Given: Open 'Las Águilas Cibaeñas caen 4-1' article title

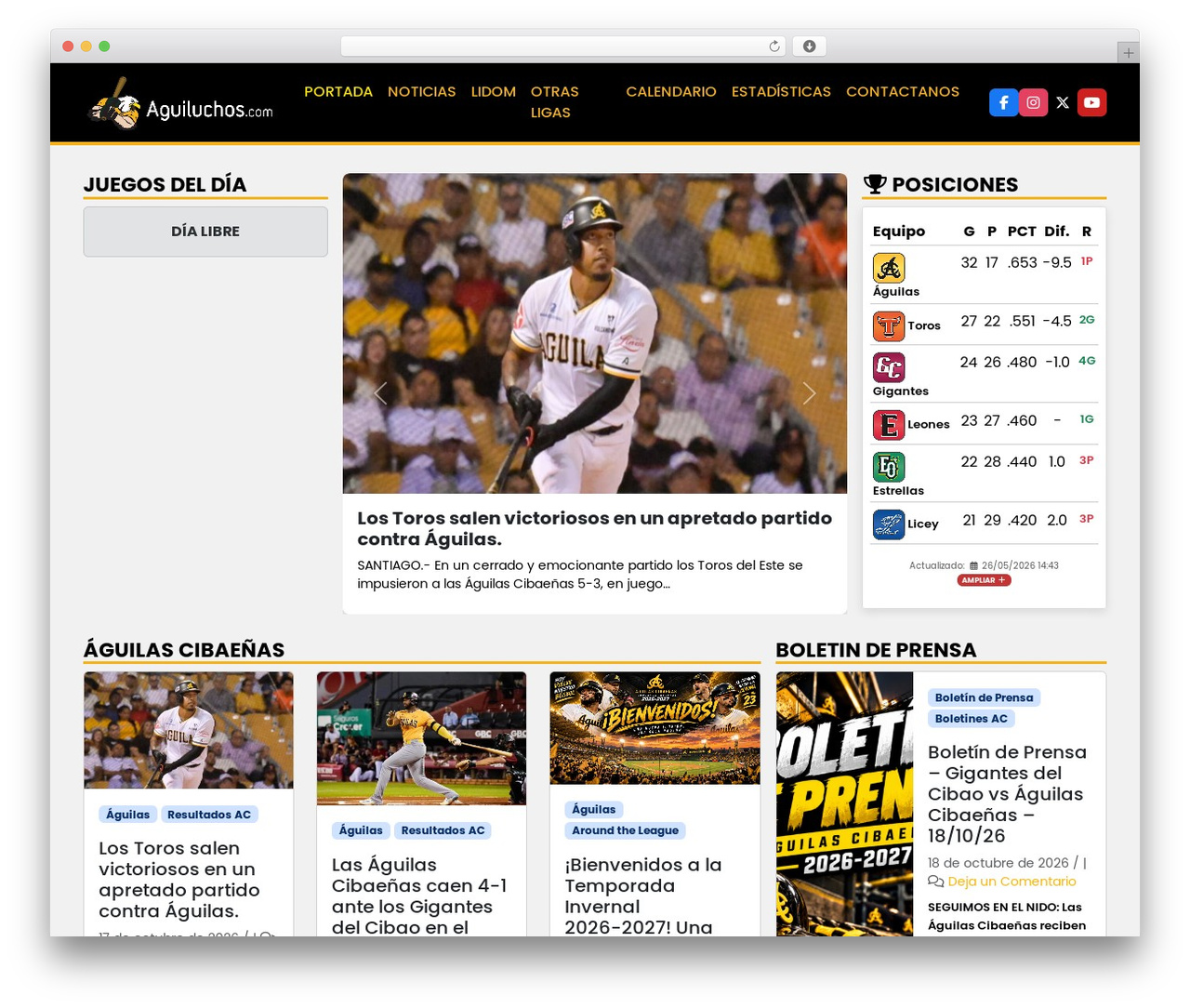Looking at the screenshot, I should point(419,895).
